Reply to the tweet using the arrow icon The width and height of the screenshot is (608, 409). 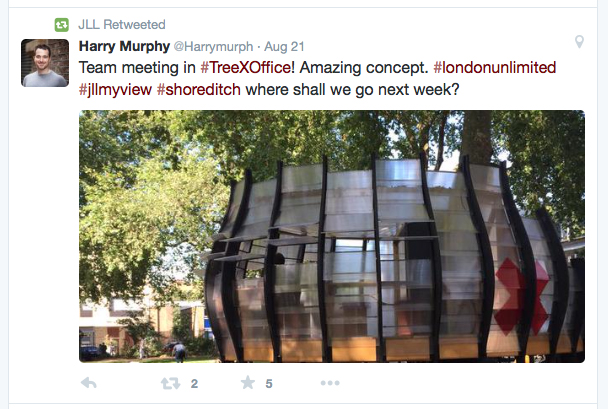89,383
